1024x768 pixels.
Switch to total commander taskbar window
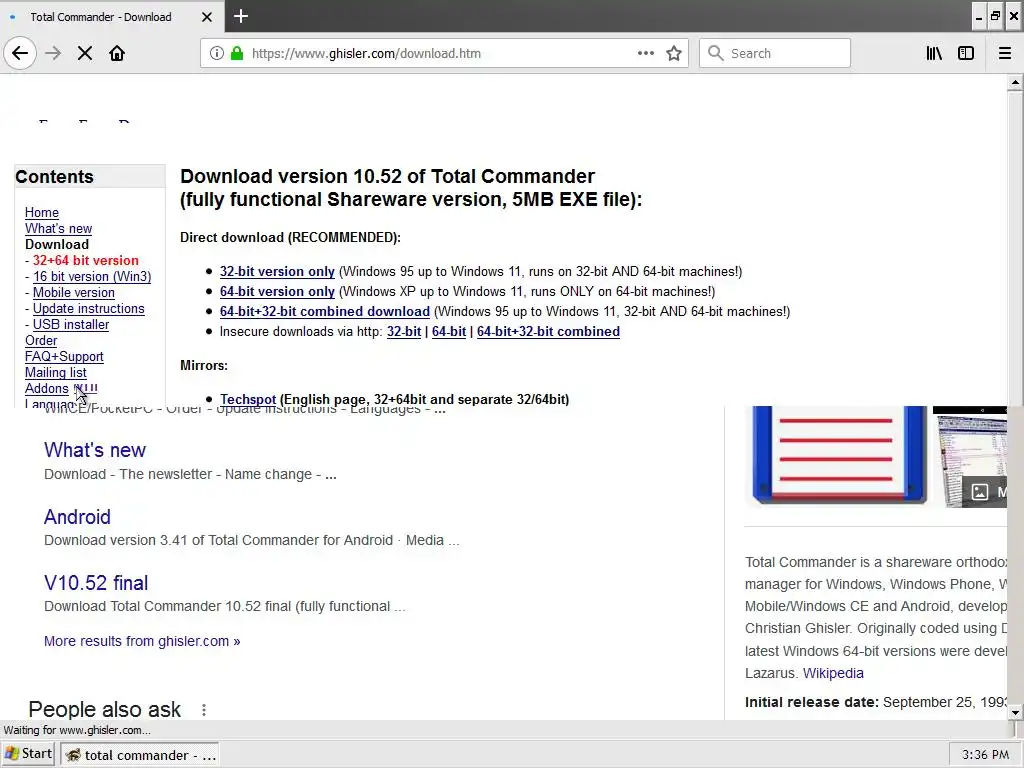point(140,755)
